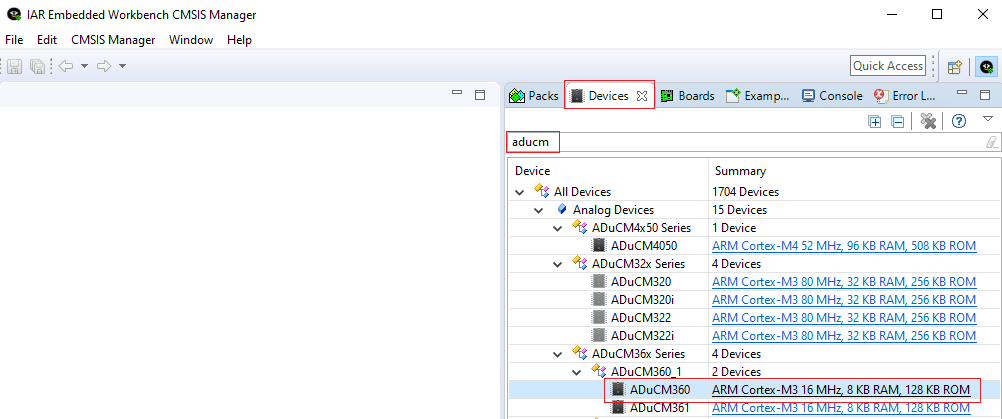Collapse the ADuCM32x Series node
1002x419 pixels.
559,264
